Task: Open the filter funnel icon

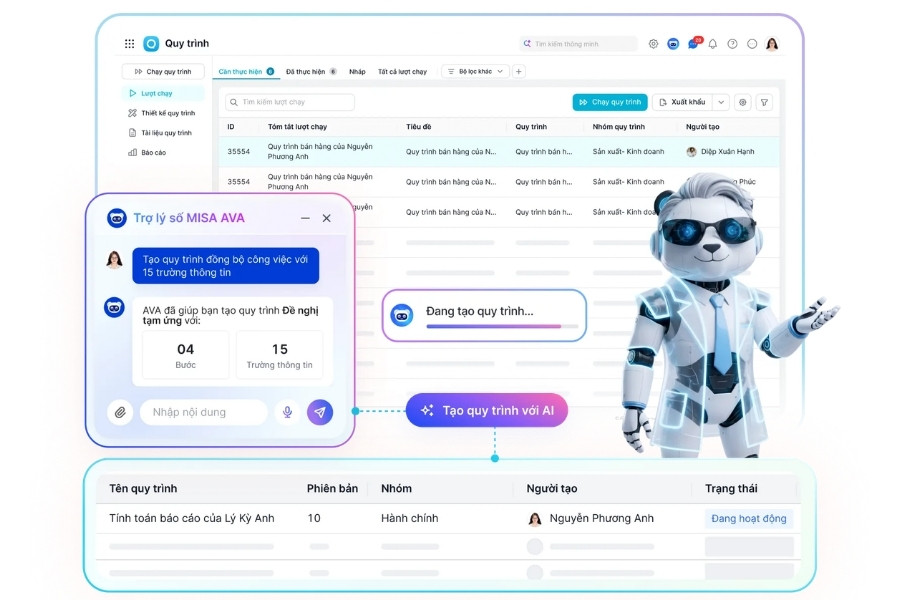Action: 764,102
